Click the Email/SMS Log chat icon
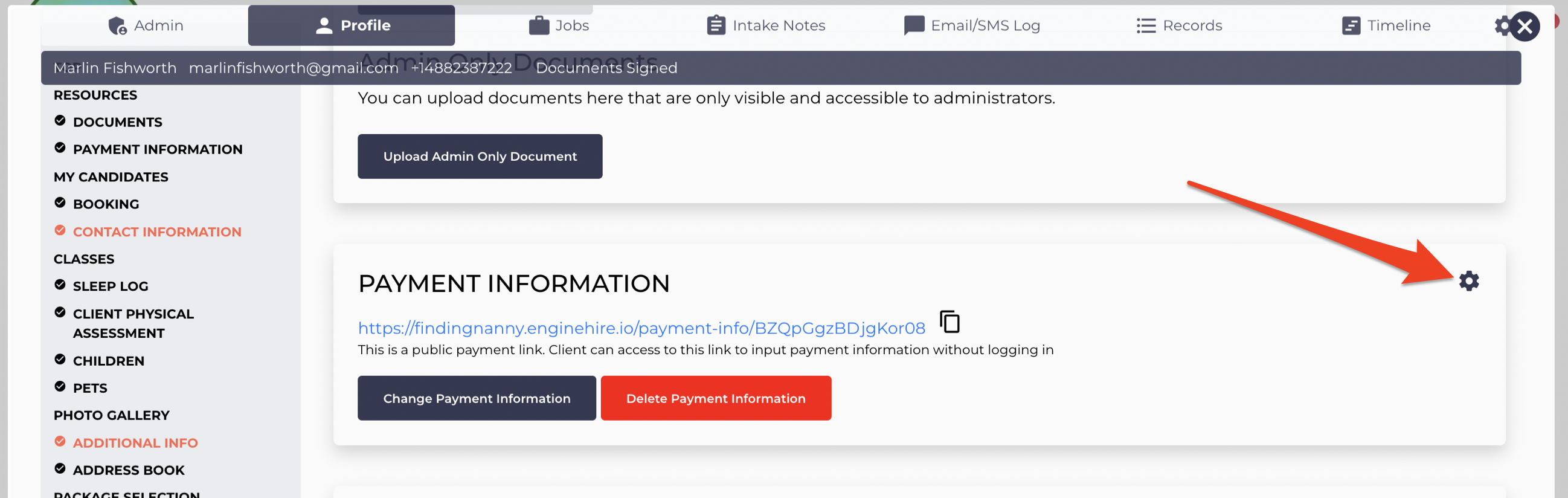Screen dimensions: 1568x498 coord(914,25)
